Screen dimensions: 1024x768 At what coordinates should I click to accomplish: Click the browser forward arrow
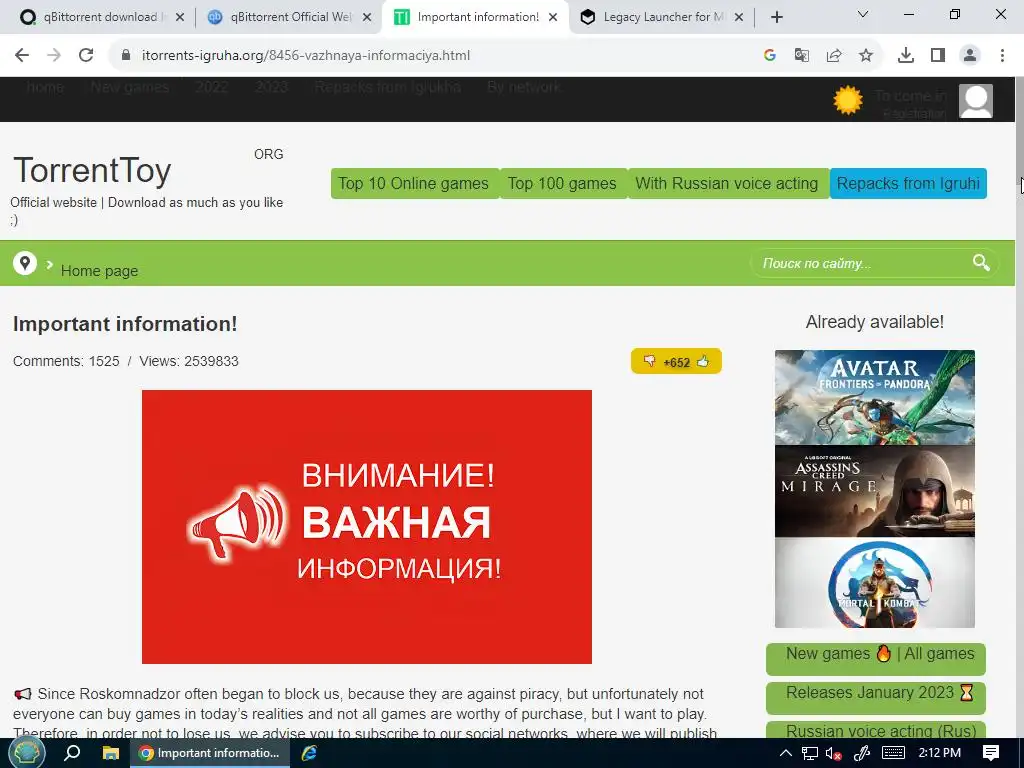click(x=54, y=56)
